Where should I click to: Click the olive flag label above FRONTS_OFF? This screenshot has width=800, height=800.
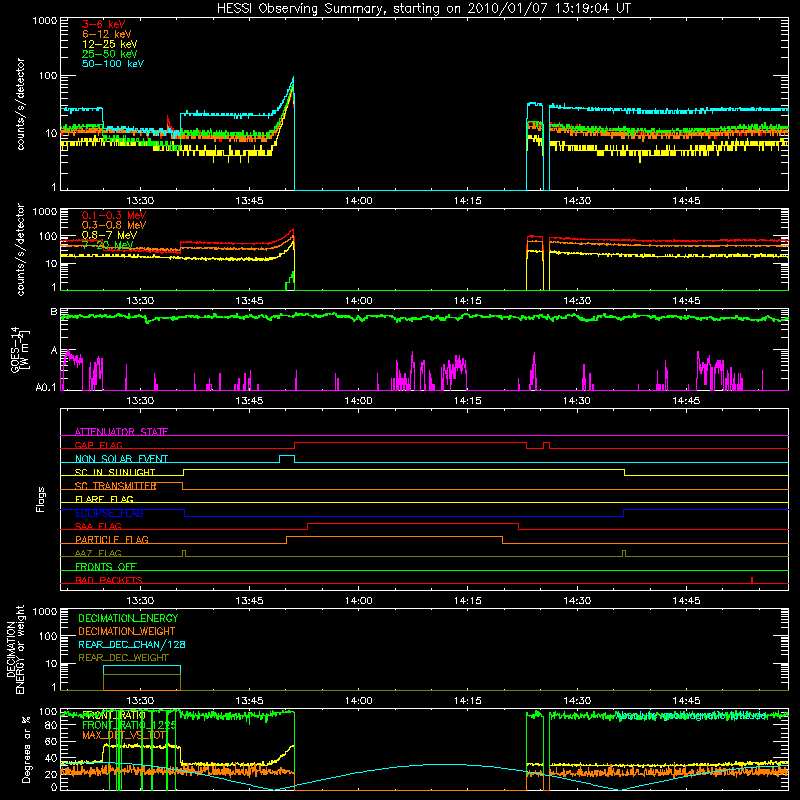[x=98, y=553]
